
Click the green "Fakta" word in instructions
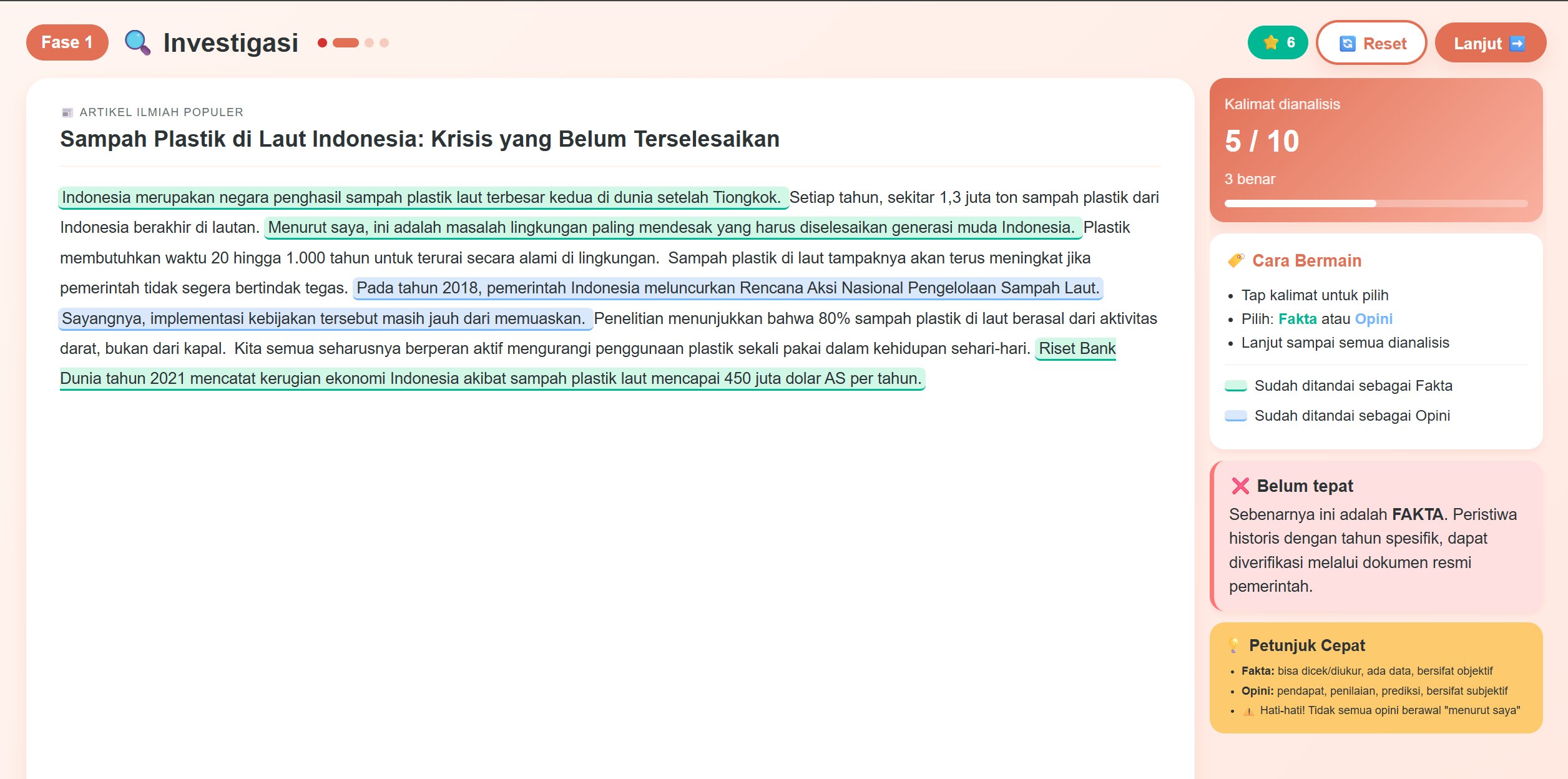point(1297,319)
